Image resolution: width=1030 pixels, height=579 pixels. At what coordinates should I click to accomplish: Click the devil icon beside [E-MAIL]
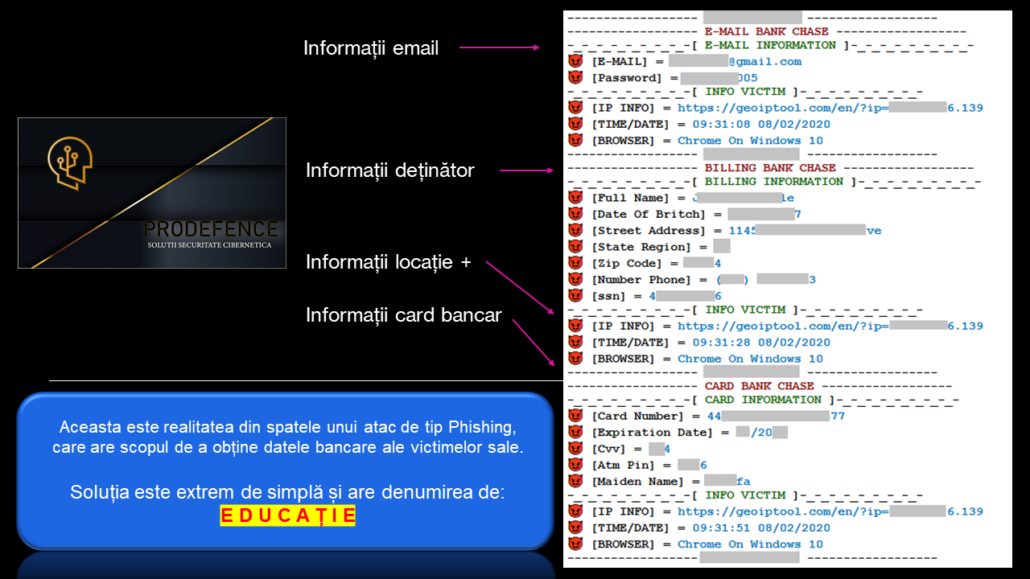click(575, 61)
